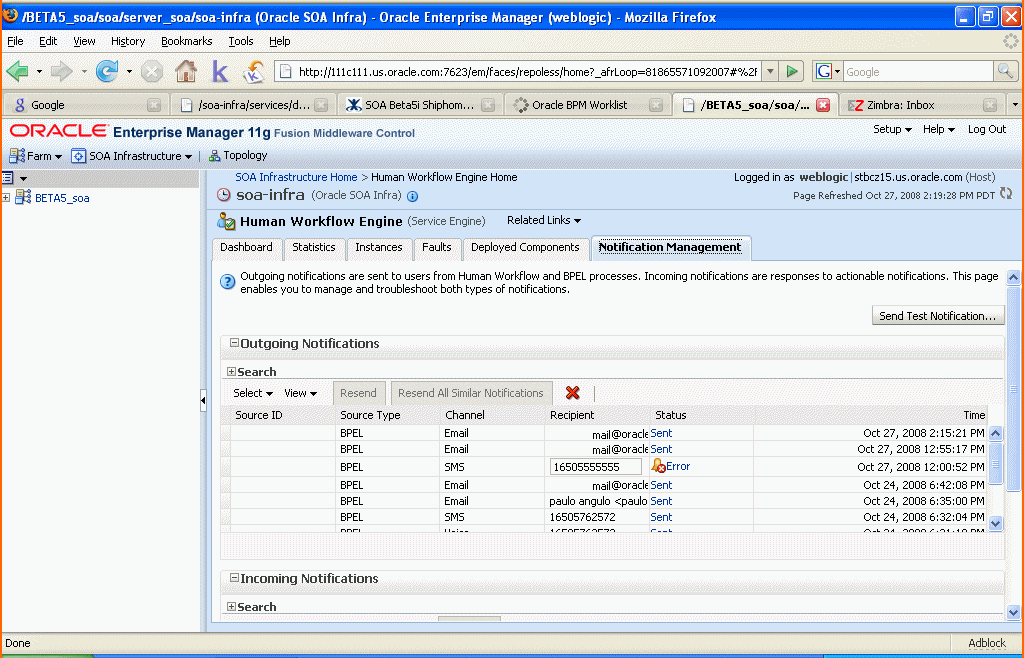Click the red X delete notification icon
This screenshot has width=1024, height=658.
pos(573,392)
